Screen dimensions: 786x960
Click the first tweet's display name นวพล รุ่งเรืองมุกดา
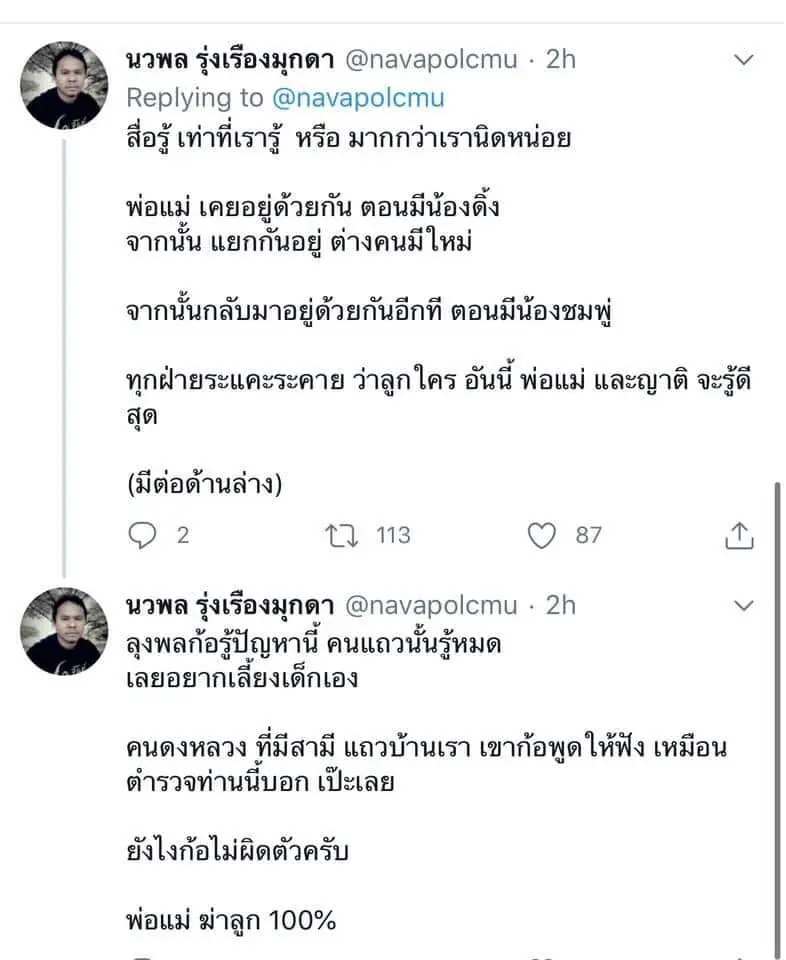click(230, 60)
